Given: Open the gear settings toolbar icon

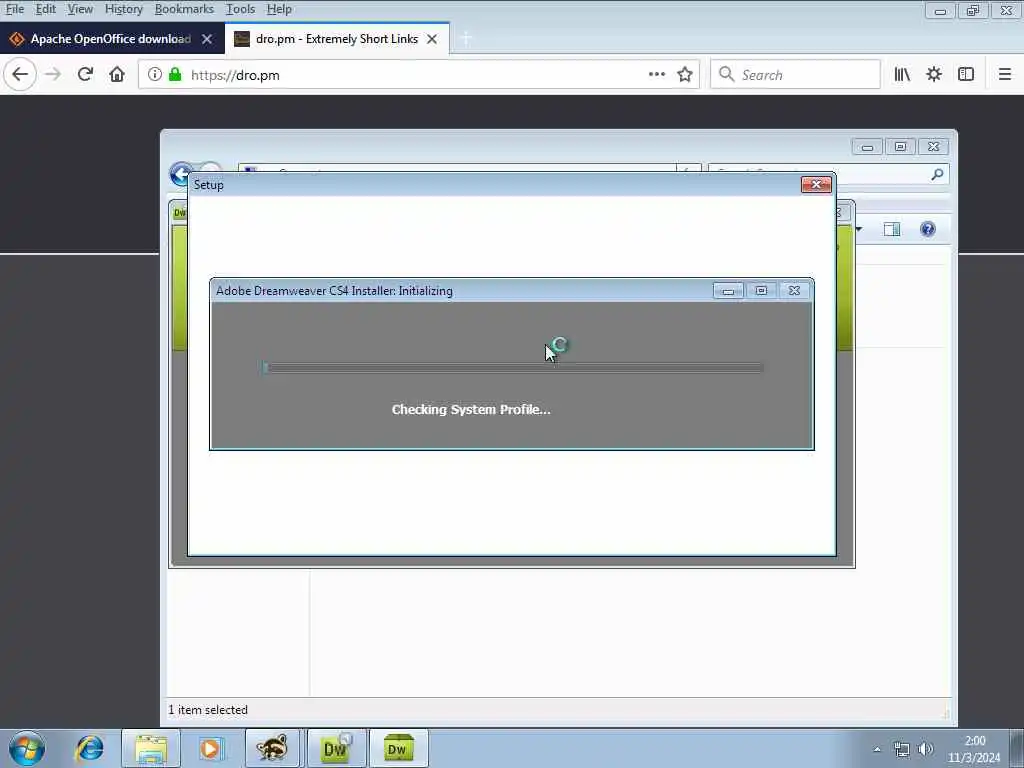Looking at the screenshot, I should (934, 74).
